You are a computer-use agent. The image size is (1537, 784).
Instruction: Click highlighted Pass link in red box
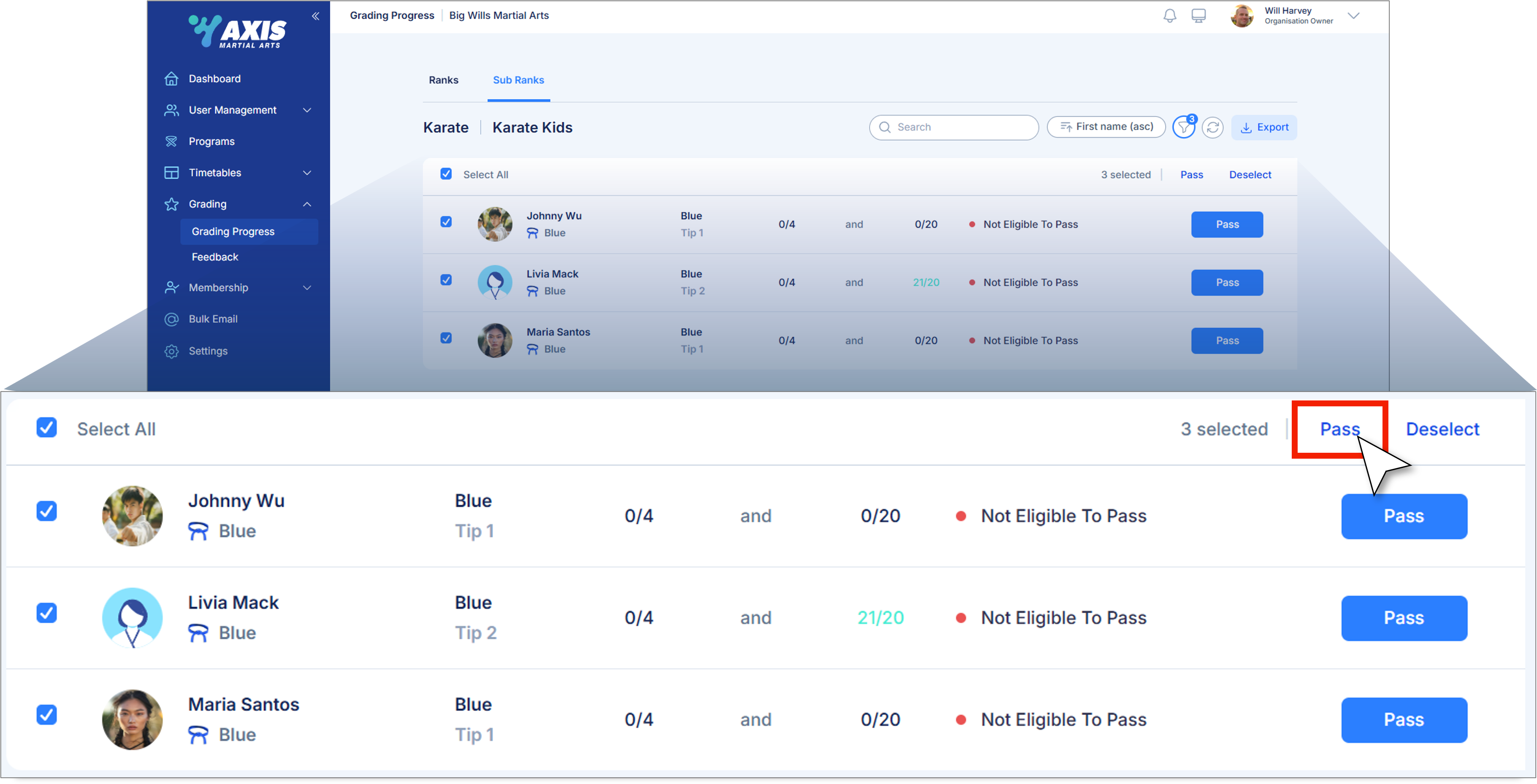[1339, 429]
